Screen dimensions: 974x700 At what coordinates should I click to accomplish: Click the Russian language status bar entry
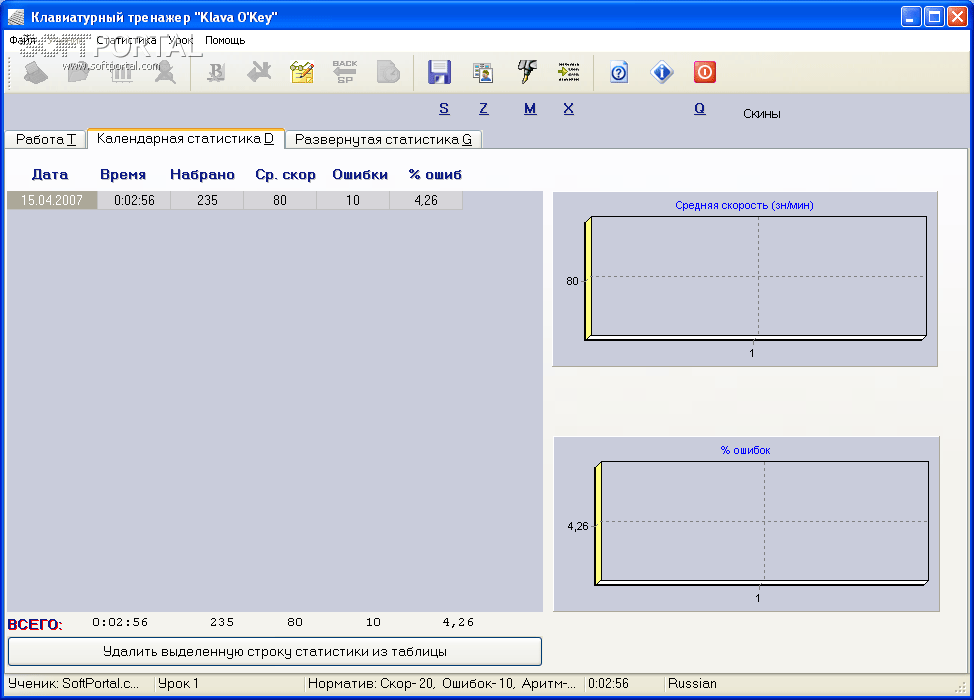pyautogui.click(x=692, y=683)
